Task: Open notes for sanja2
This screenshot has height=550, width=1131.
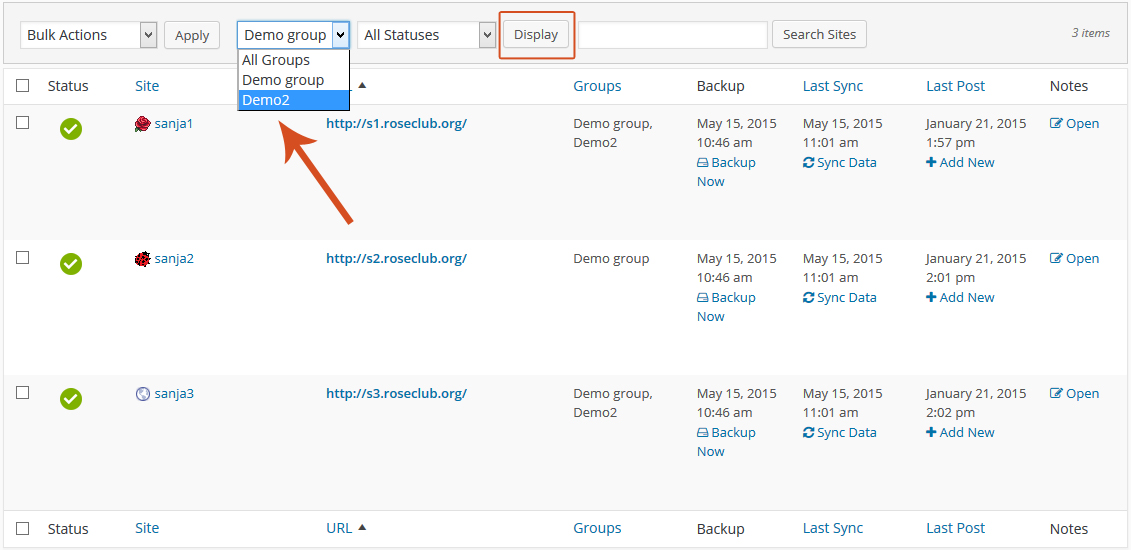Action: click(1075, 258)
